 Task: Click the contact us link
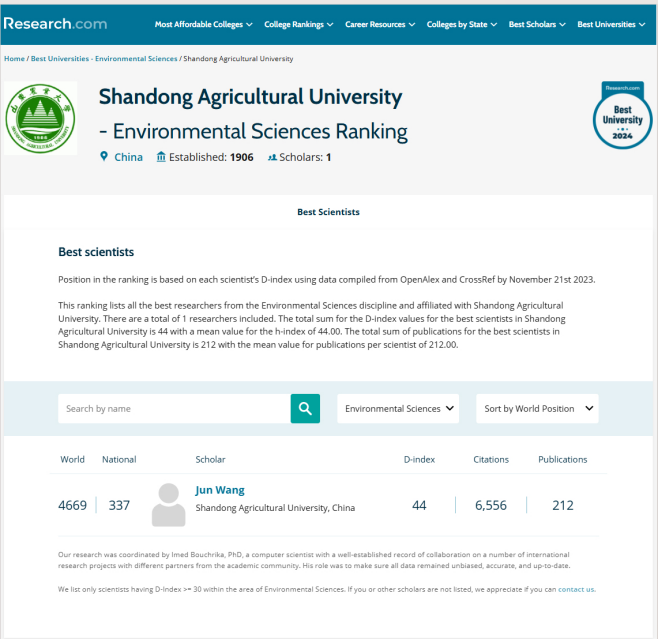pyautogui.click(x=576, y=589)
